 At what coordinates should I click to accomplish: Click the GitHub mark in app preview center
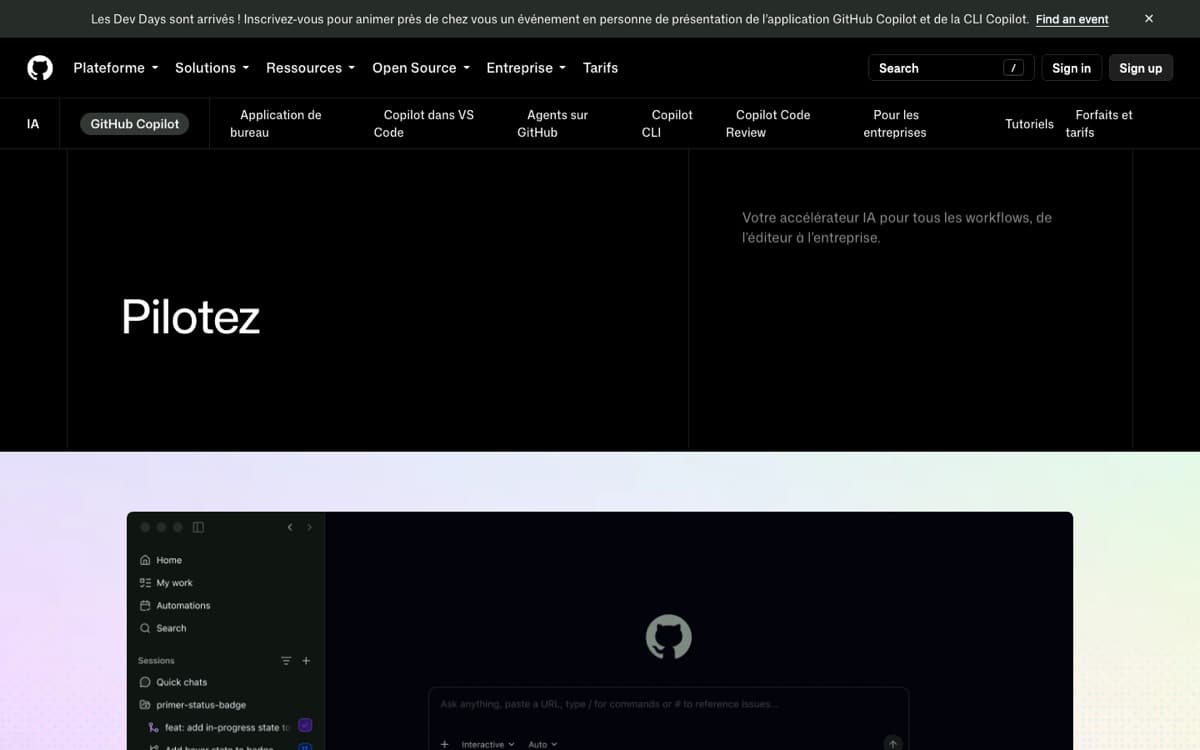coord(669,637)
